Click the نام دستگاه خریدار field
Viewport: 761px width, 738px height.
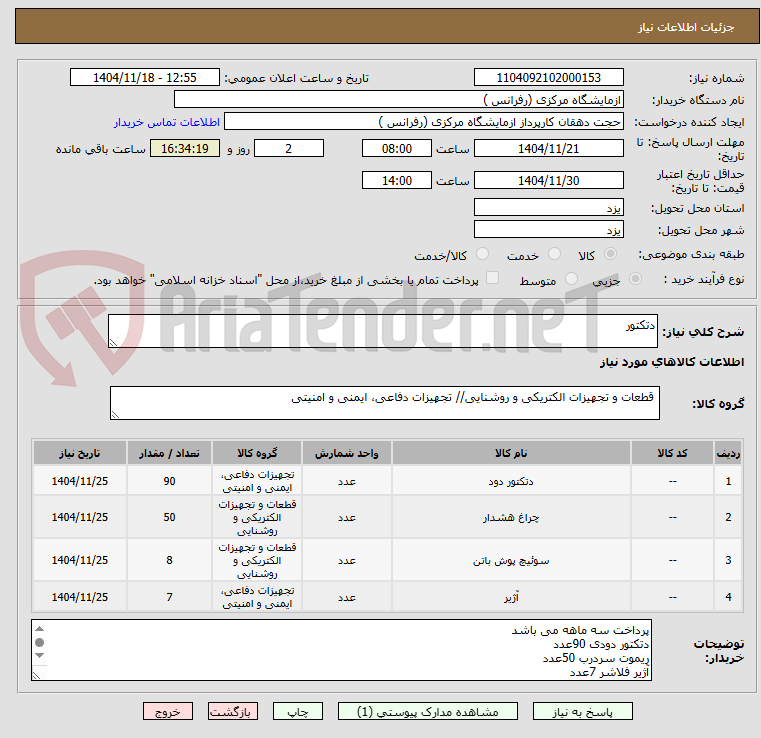[398, 99]
